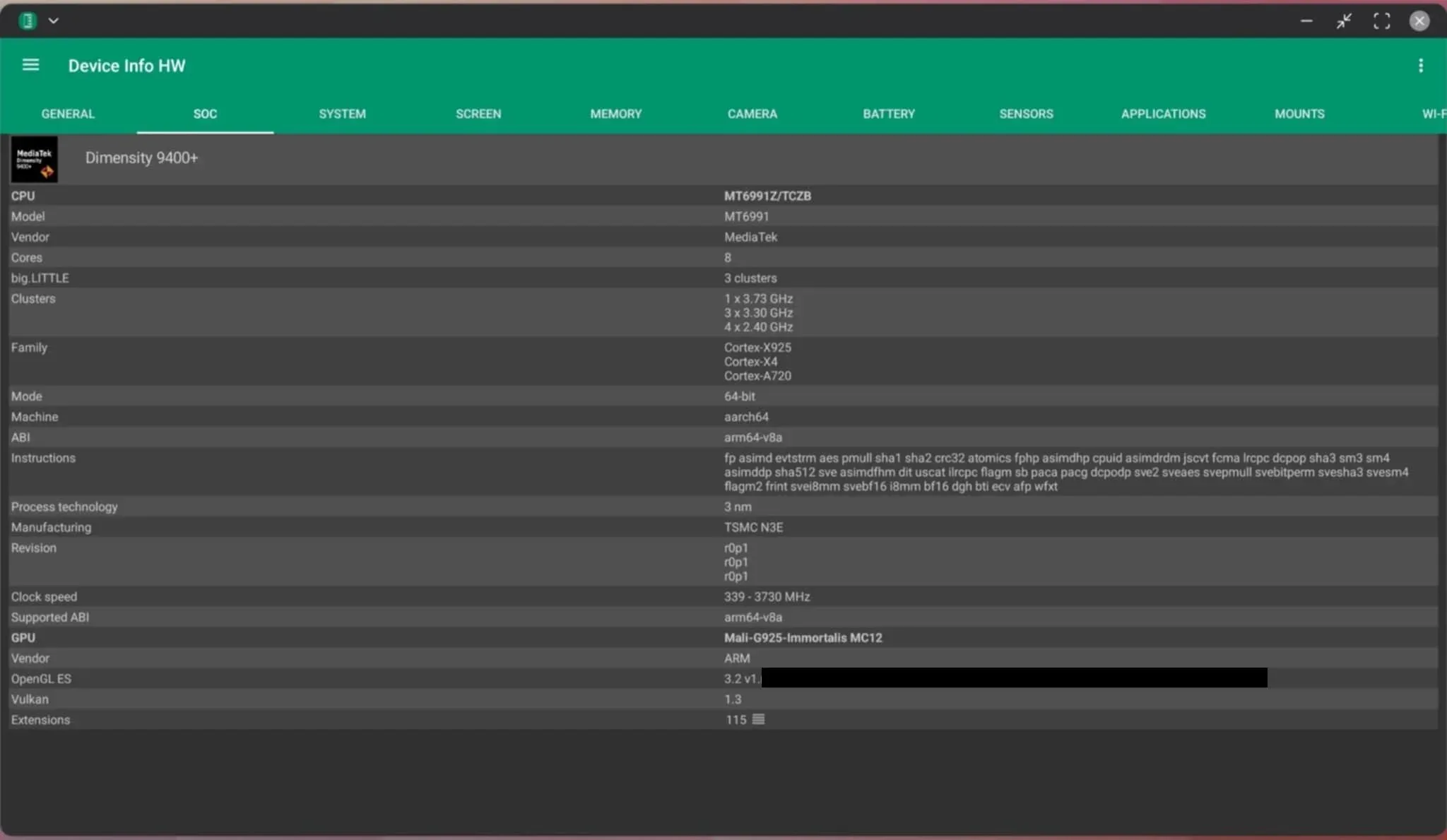This screenshot has width=1447, height=840.
Task: Click the green app icon in title bar
Action: tap(28, 20)
